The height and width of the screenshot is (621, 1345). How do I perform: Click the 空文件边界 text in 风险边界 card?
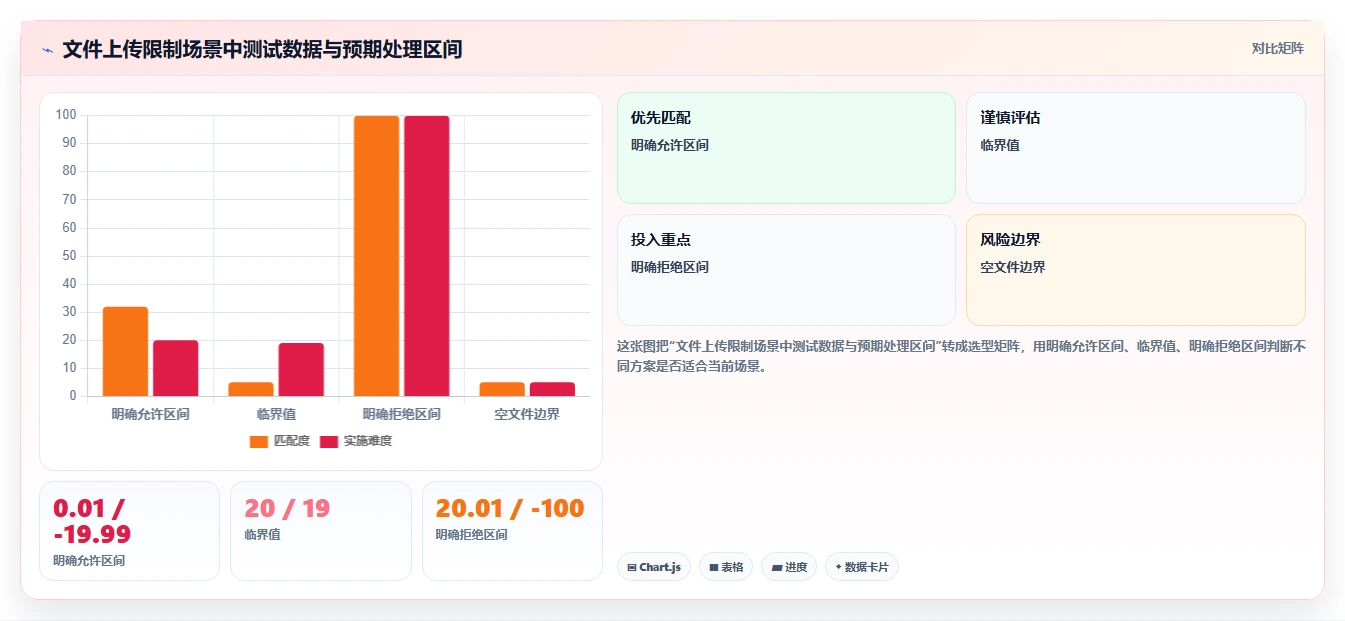click(x=1013, y=267)
